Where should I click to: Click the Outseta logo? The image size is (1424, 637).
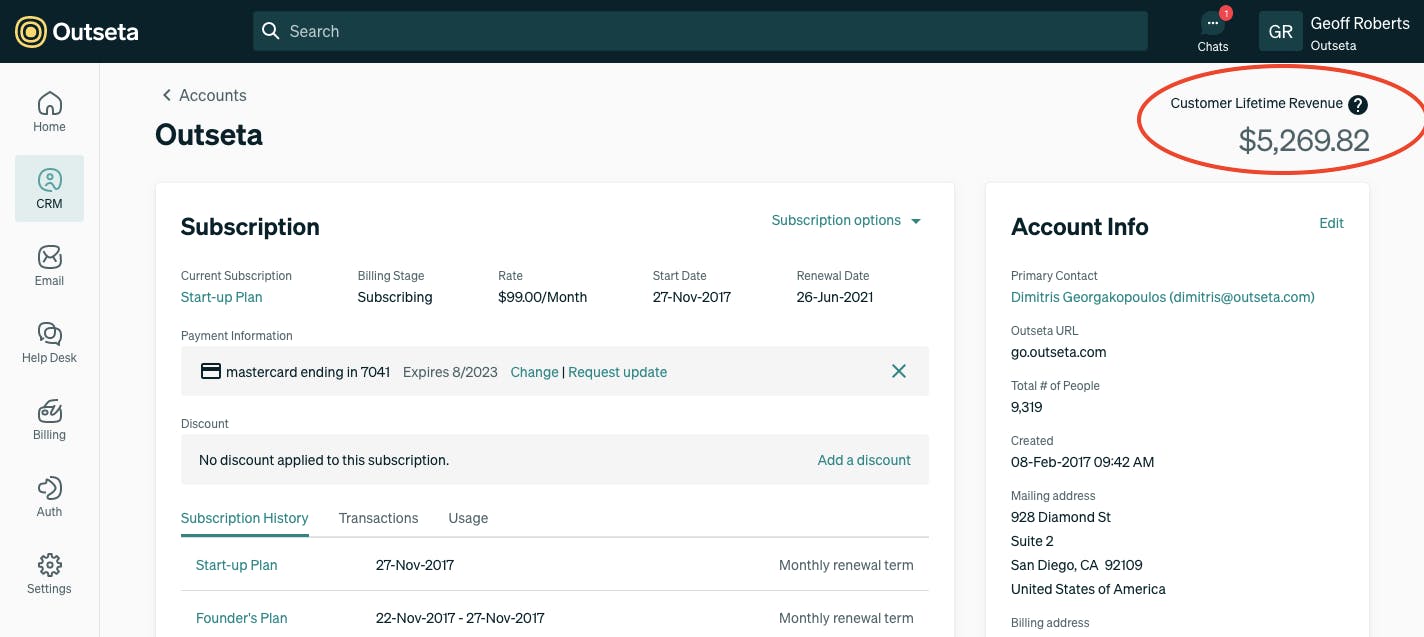pyautogui.click(x=77, y=31)
